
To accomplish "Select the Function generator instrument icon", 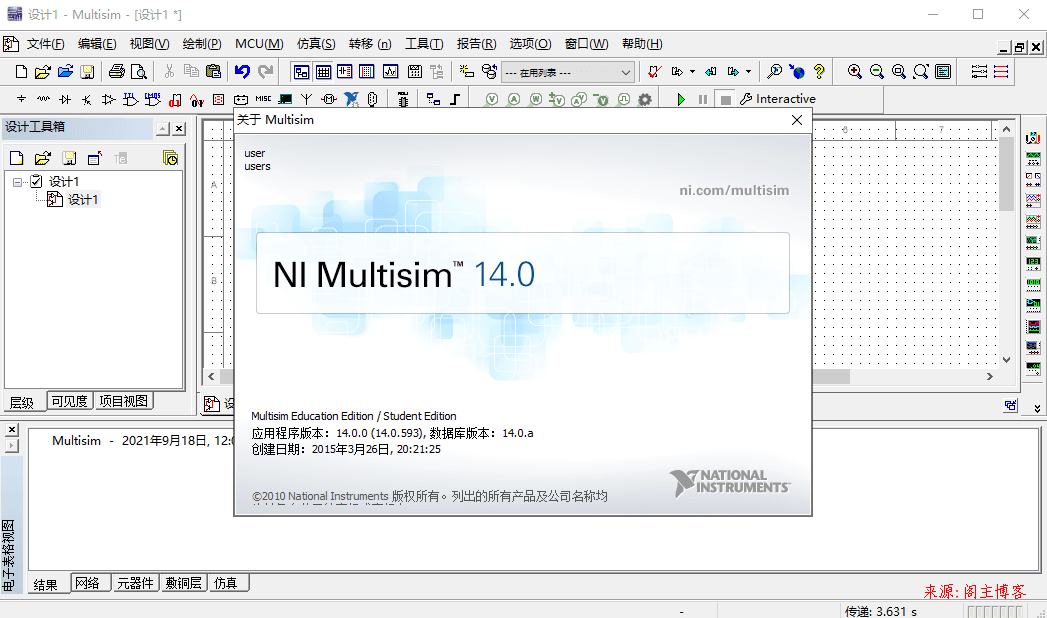I will click(1033, 158).
